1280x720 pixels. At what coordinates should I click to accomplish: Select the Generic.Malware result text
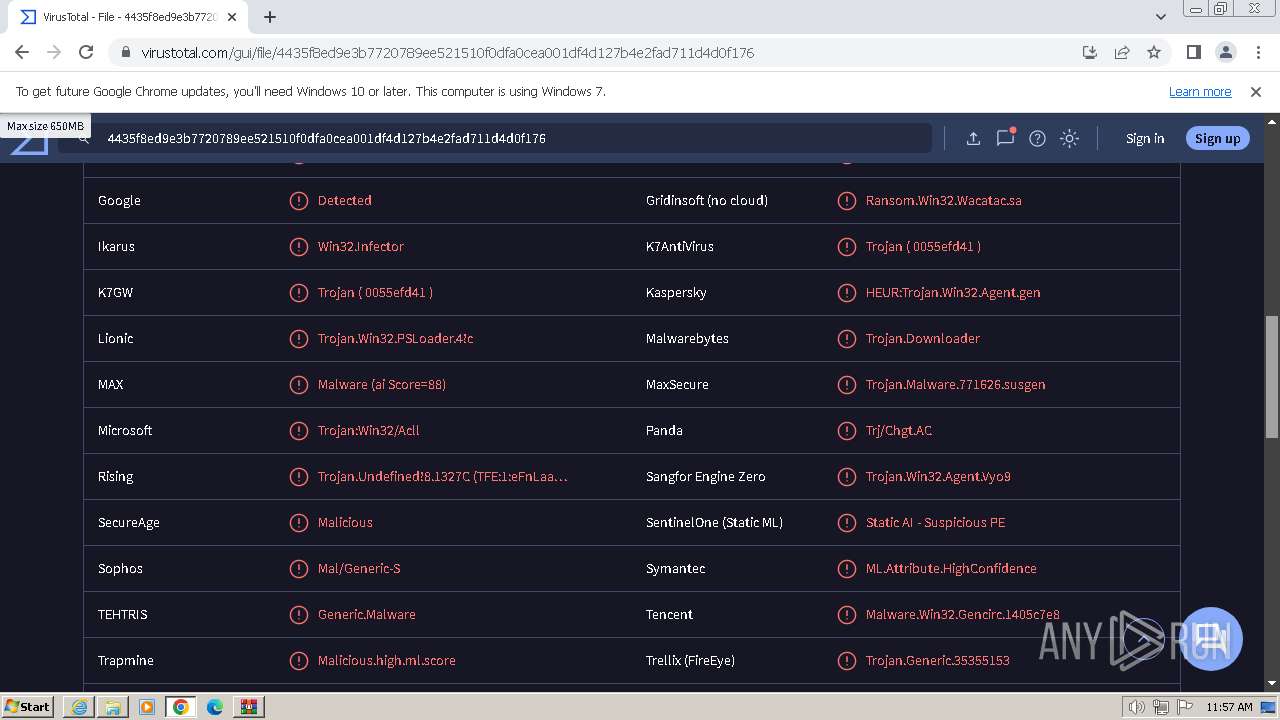point(367,614)
